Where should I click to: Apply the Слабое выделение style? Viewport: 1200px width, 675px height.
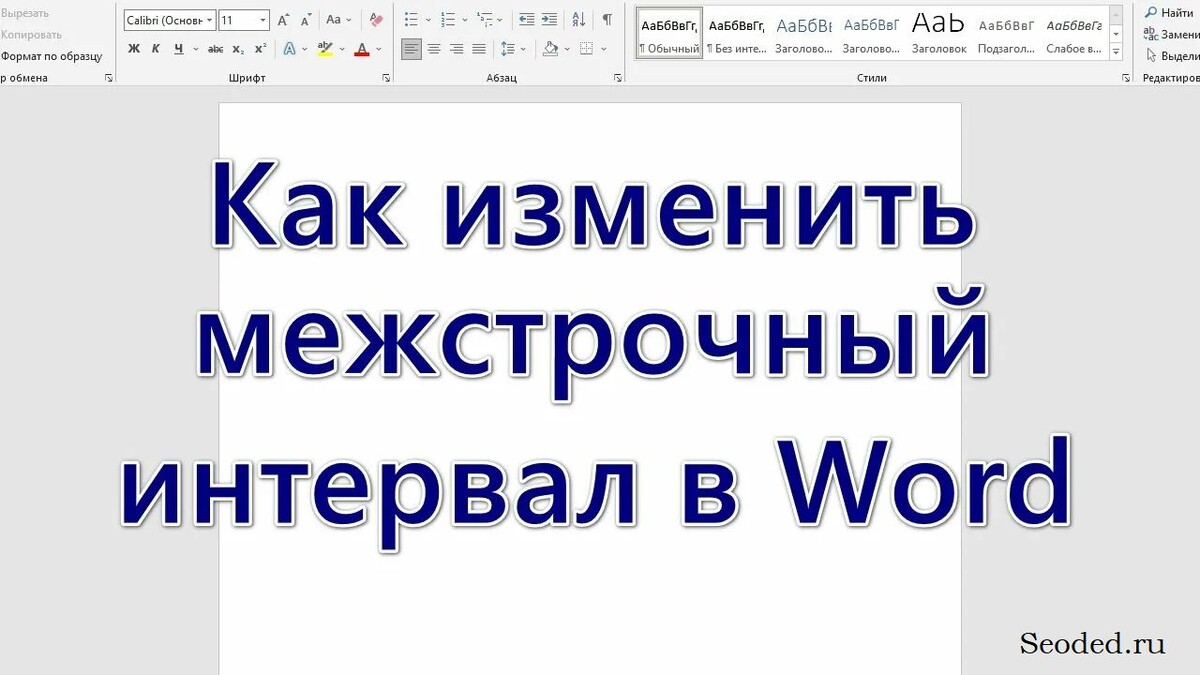coord(1074,34)
